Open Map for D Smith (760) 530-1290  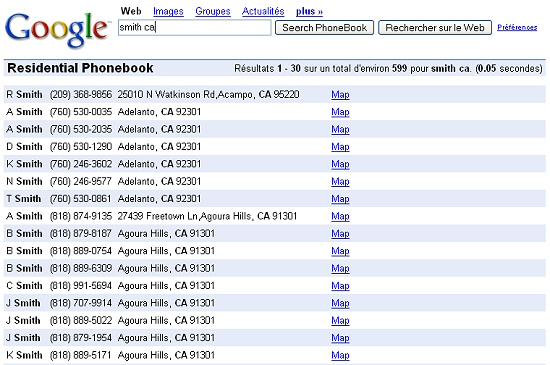(340, 147)
